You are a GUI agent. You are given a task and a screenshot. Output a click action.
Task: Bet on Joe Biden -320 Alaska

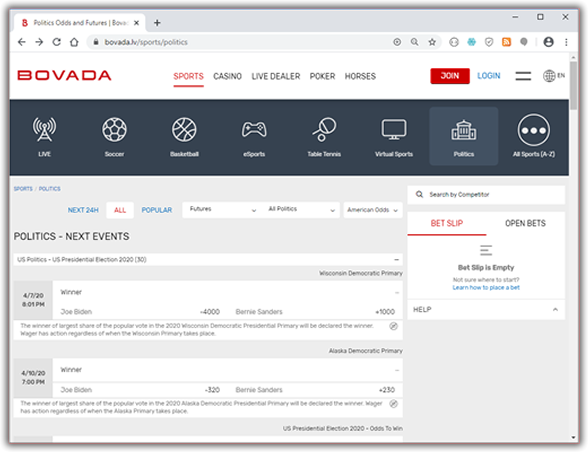(x=140, y=390)
